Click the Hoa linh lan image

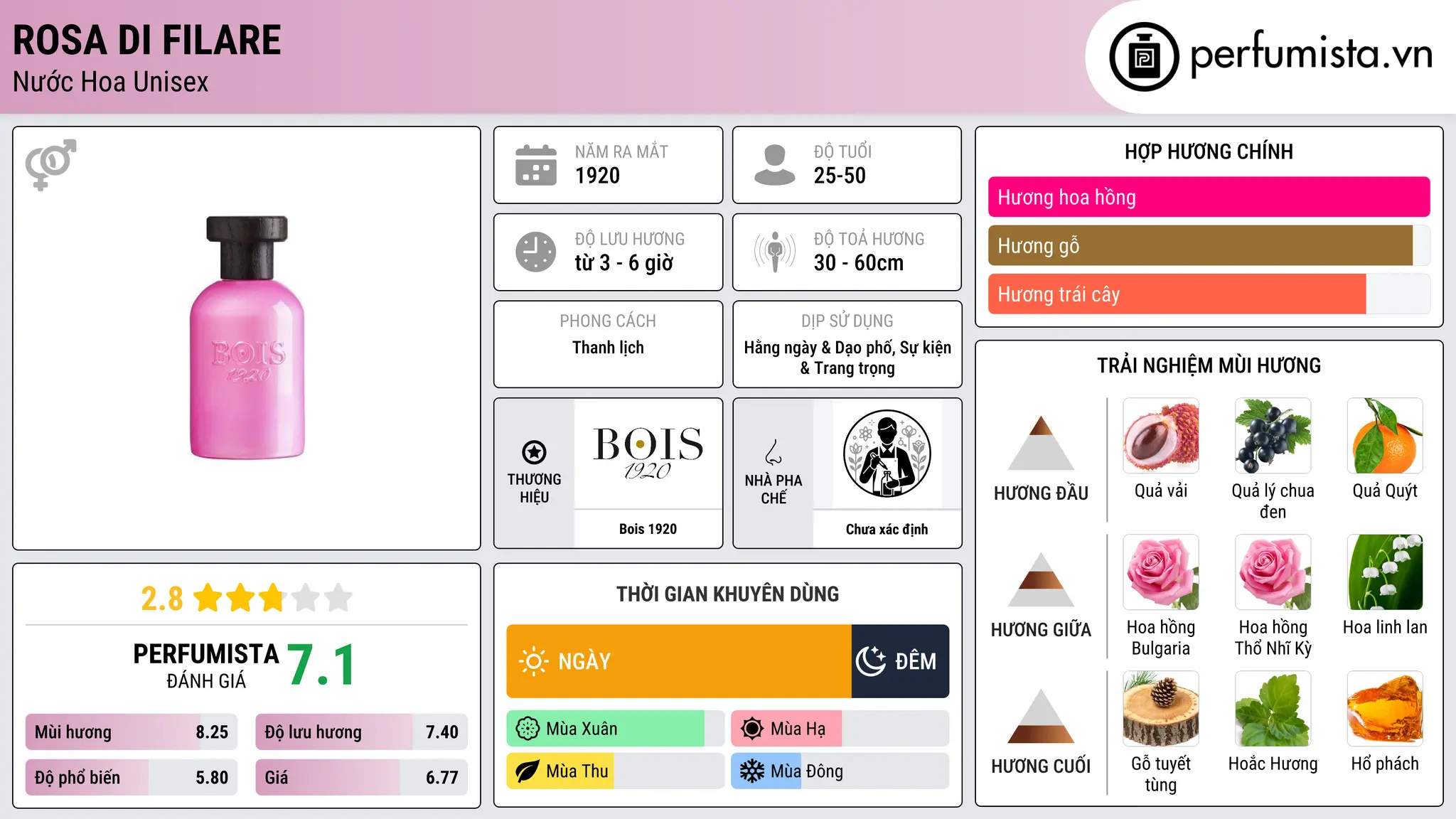pyautogui.click(x=1385, y=572)
